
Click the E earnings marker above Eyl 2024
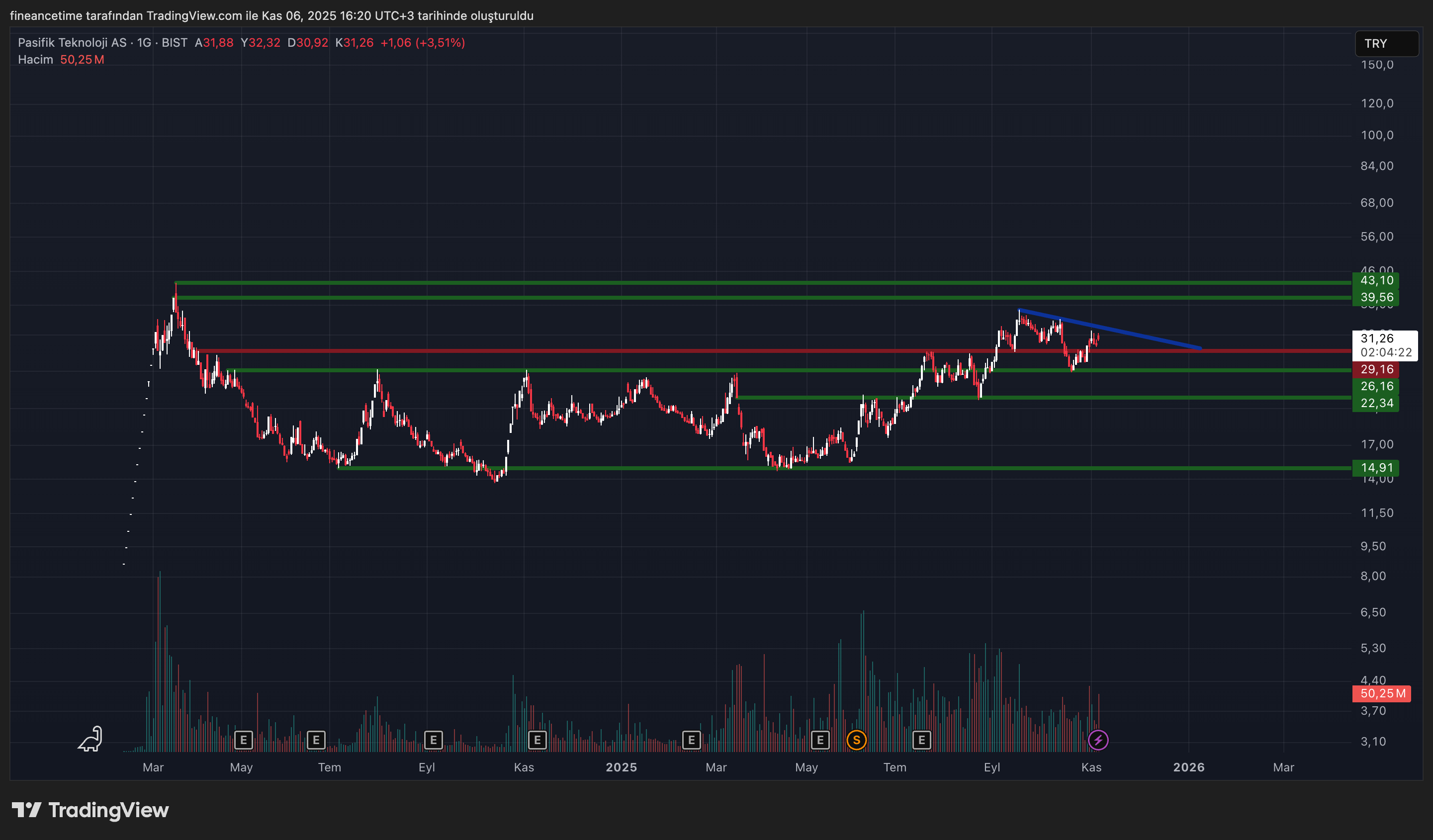(433, 740)
